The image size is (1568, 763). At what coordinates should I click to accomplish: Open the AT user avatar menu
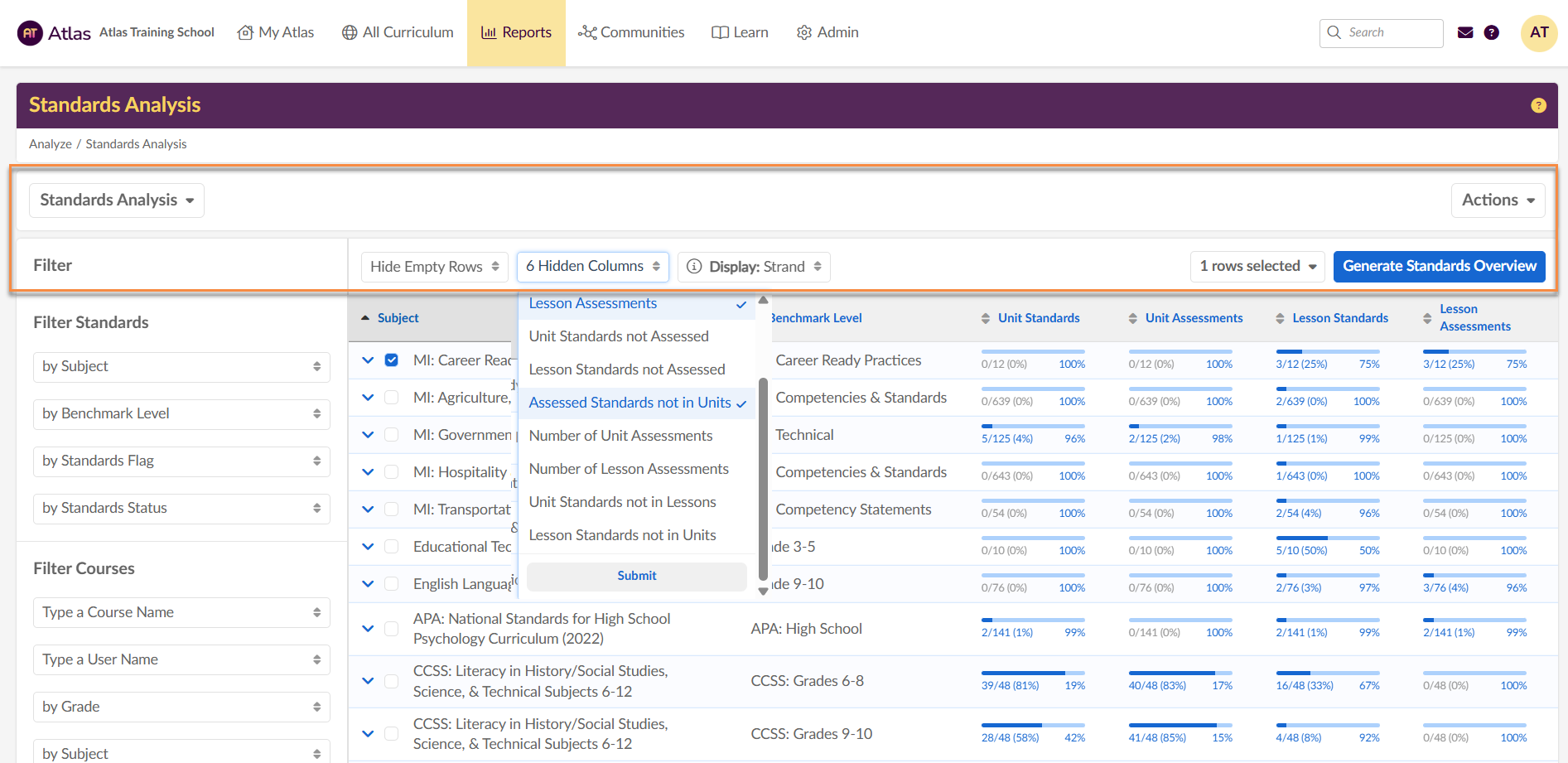[1538, 33]
